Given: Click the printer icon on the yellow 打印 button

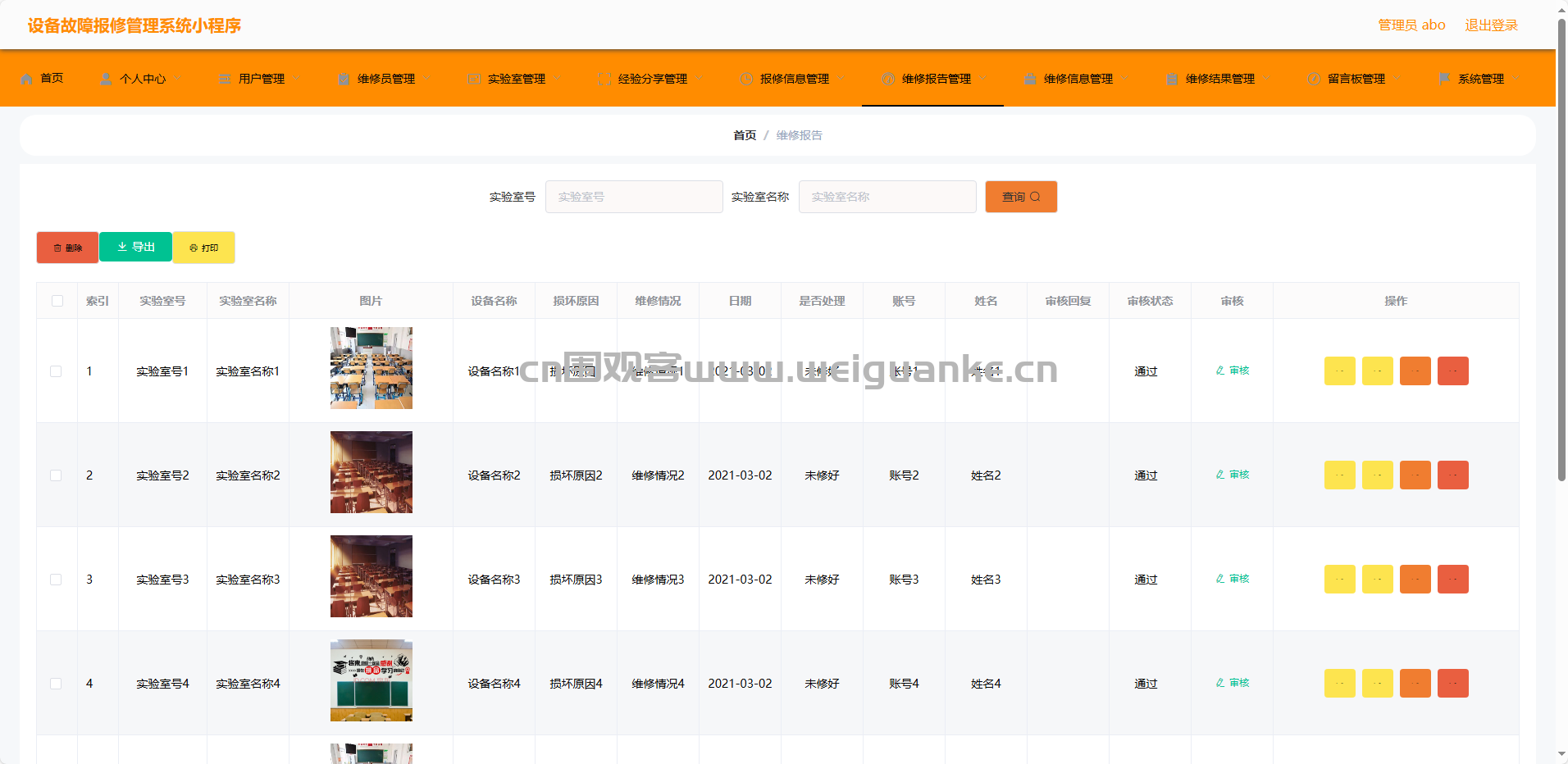Looking at the screenshot, I should tap(194, 248).
